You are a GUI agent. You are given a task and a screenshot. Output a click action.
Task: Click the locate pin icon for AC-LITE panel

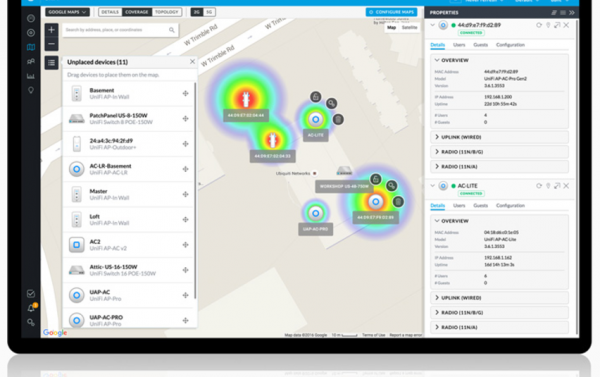(548, 186)
